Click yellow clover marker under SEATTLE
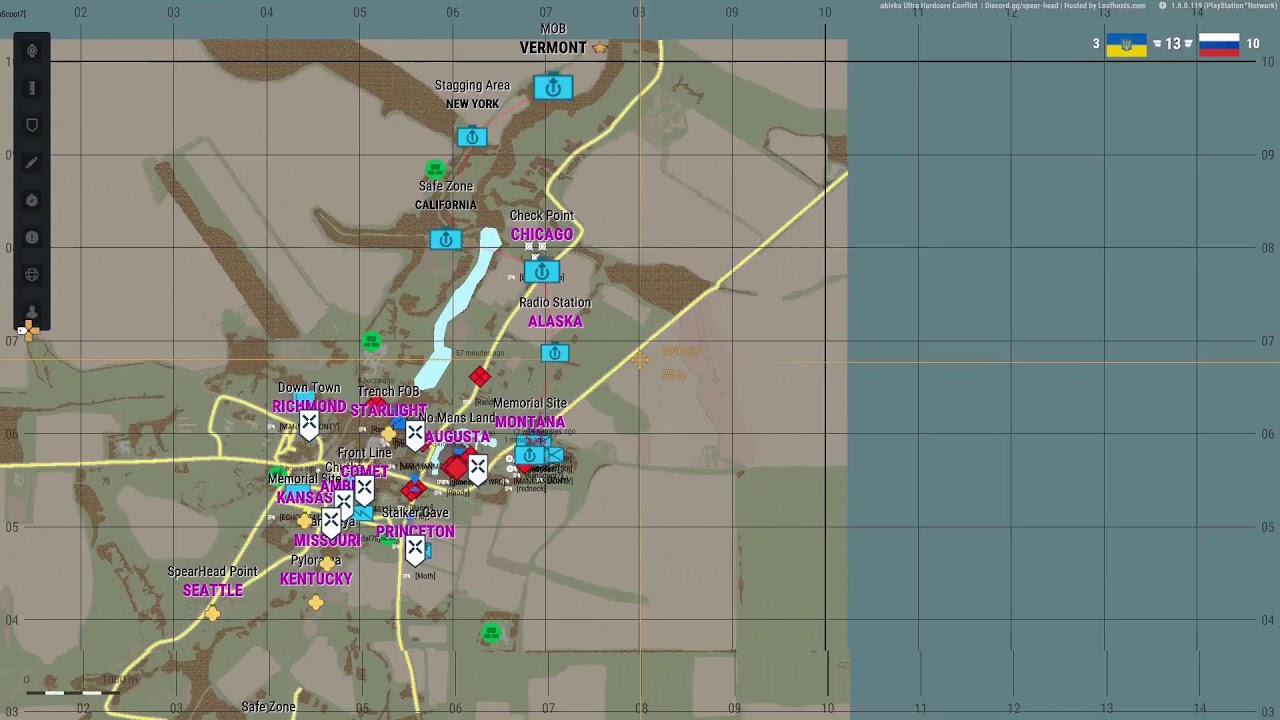This screenshot has height=720, width=1280. pos(212,613)
